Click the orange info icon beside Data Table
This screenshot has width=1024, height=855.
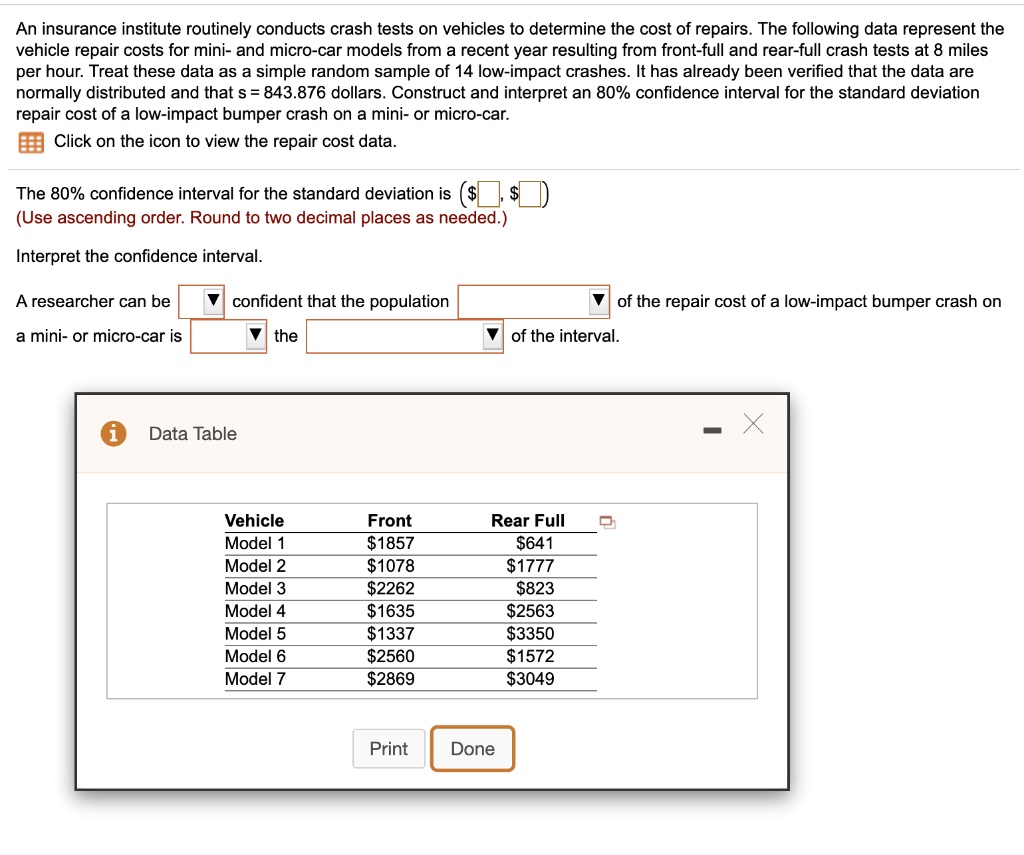[113, 433]
